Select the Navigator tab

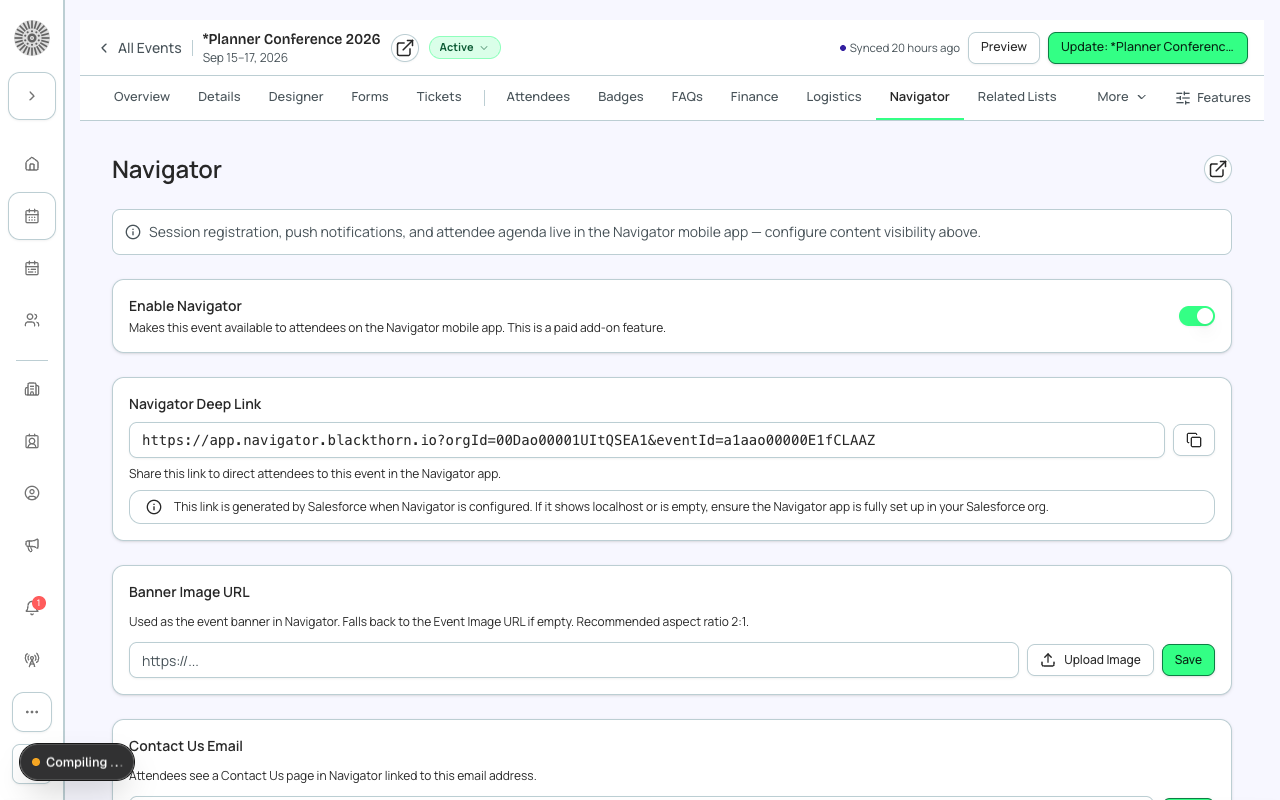tap(920, 97)
